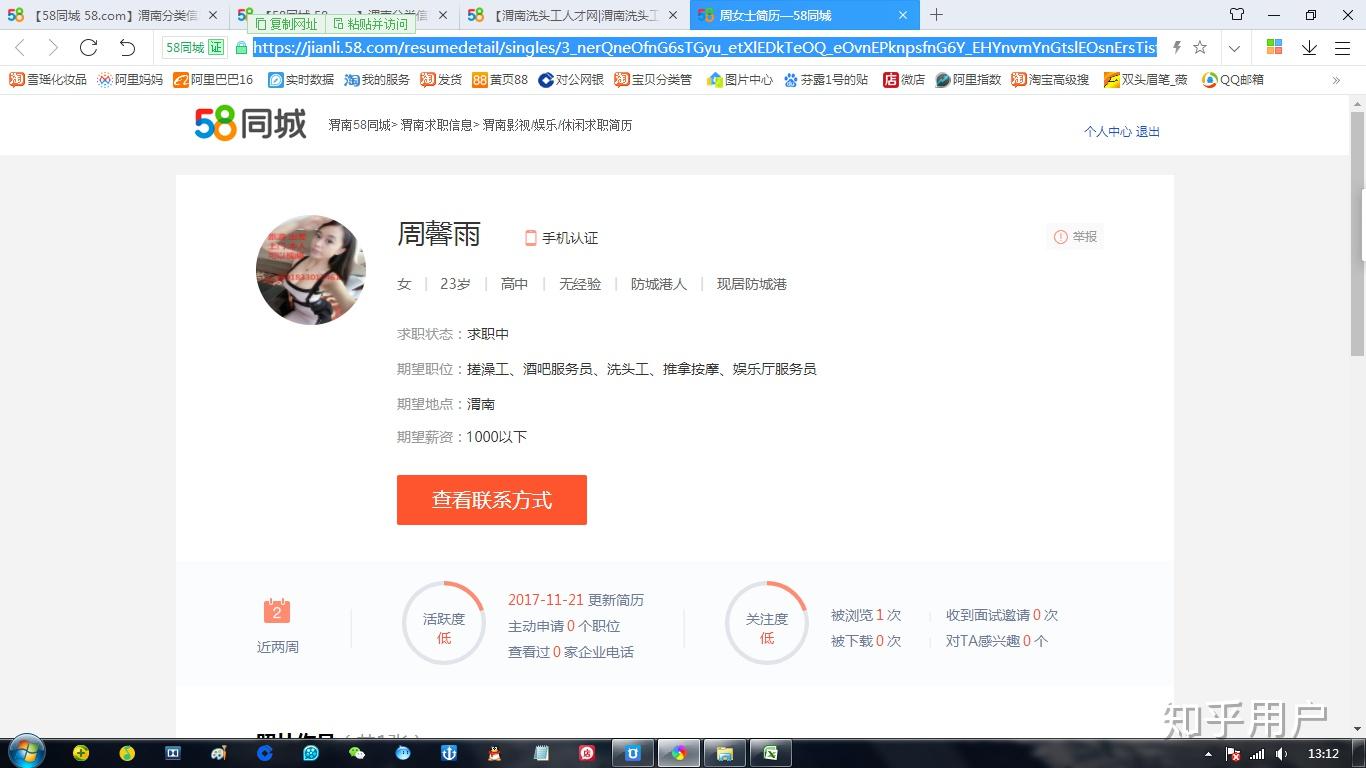This screenshot has width=1366, height=768.
Task: Expand more bookmarks with the double chevron
Action: [1336, 80]
